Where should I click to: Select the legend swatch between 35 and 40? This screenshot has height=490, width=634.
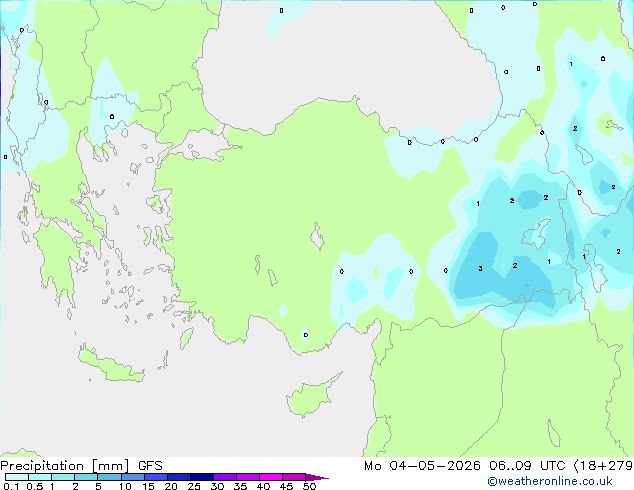tap(248, 477)
